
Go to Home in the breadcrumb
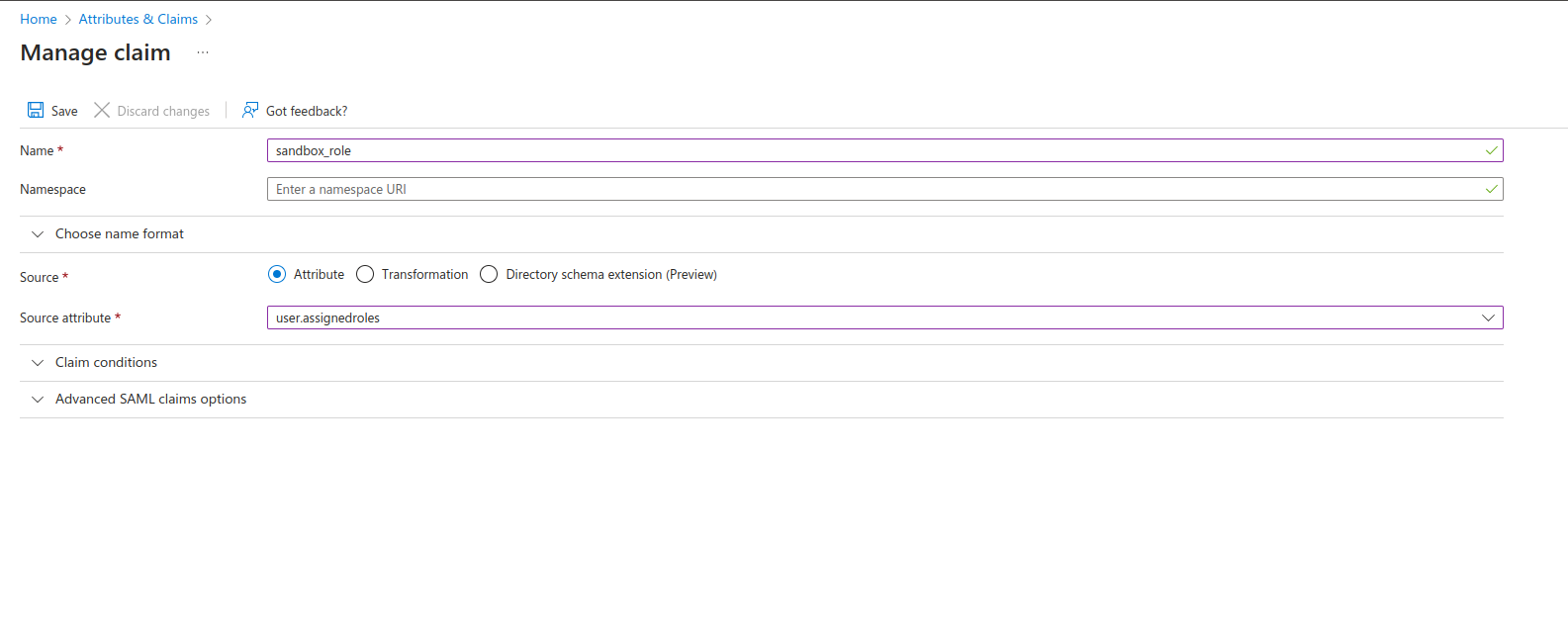39,19
